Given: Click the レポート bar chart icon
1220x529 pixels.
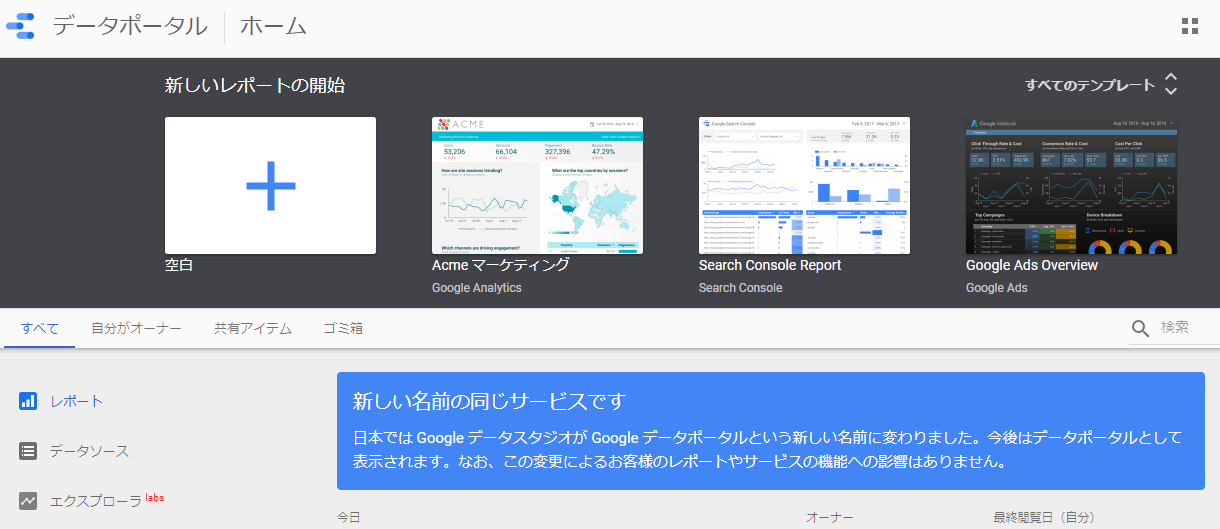Looking at the screenshot, I should [x=28, y=401].
